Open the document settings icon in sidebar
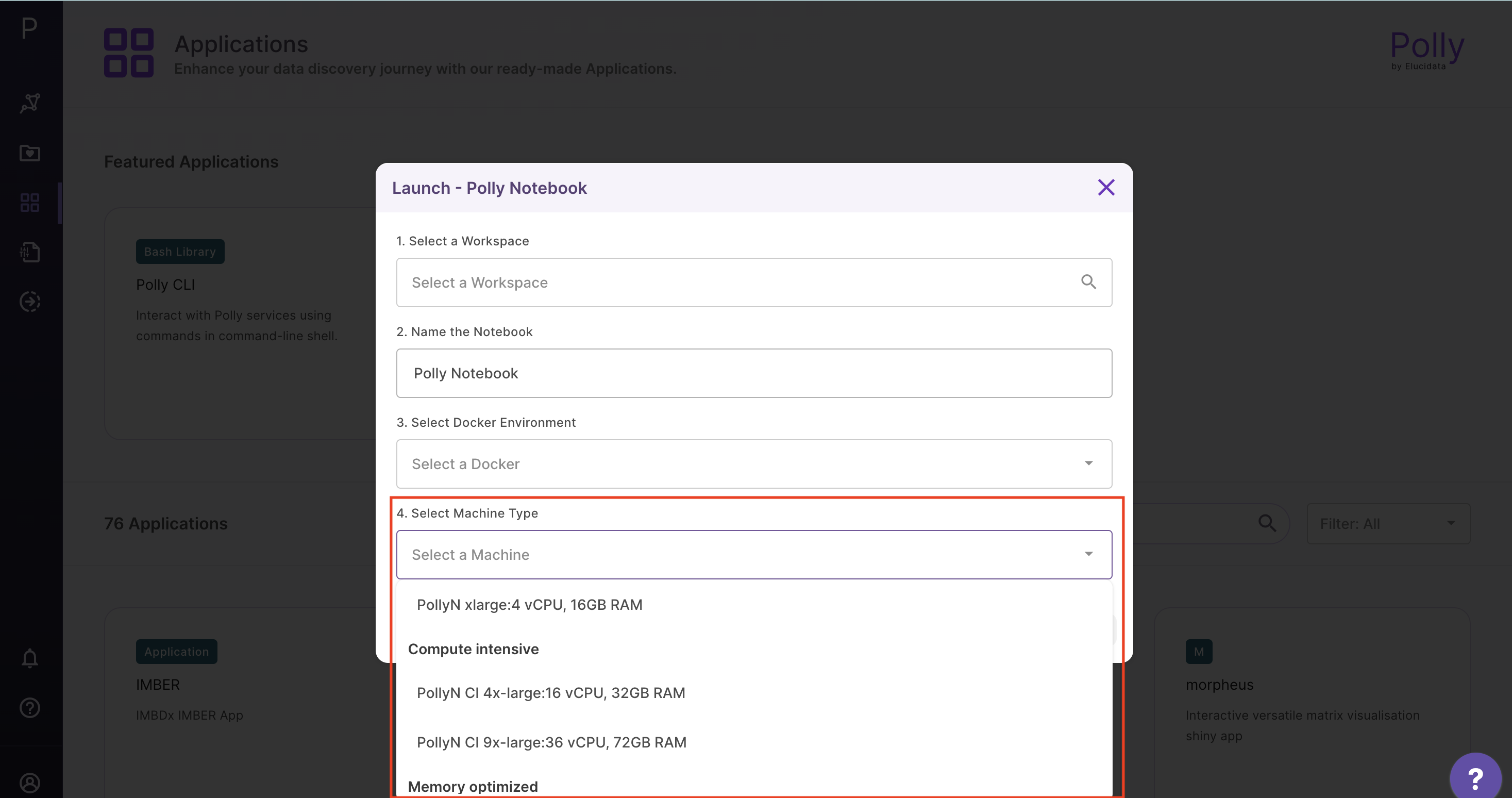Image resolution: width=1512 pixels, height=798 pixels. [x=30, y=252]
